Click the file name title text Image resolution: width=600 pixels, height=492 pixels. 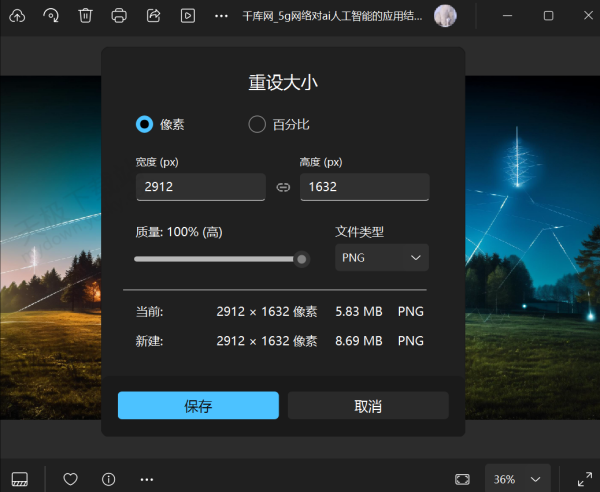point(332,16)
